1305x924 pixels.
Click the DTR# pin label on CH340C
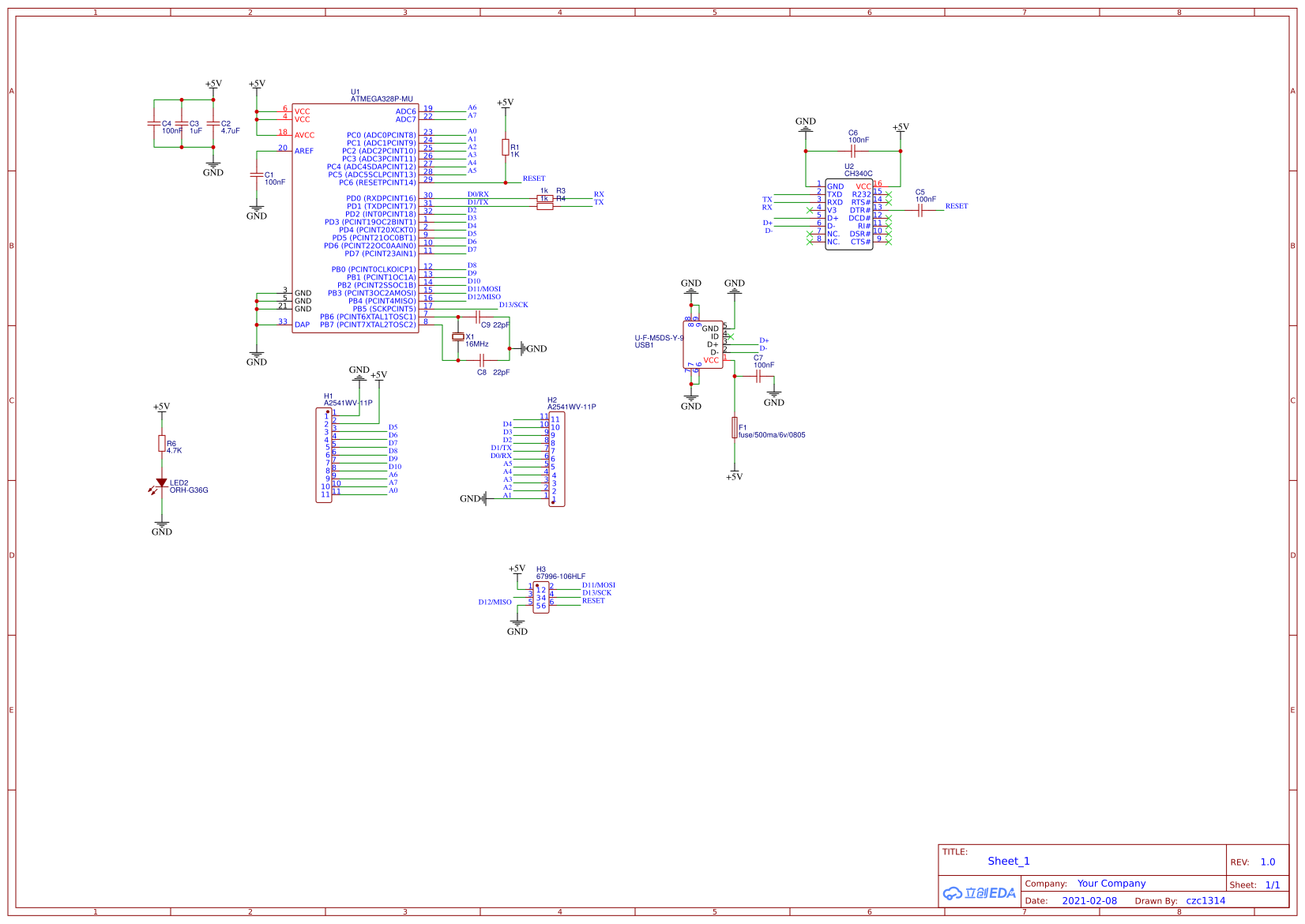click(860, 210)
